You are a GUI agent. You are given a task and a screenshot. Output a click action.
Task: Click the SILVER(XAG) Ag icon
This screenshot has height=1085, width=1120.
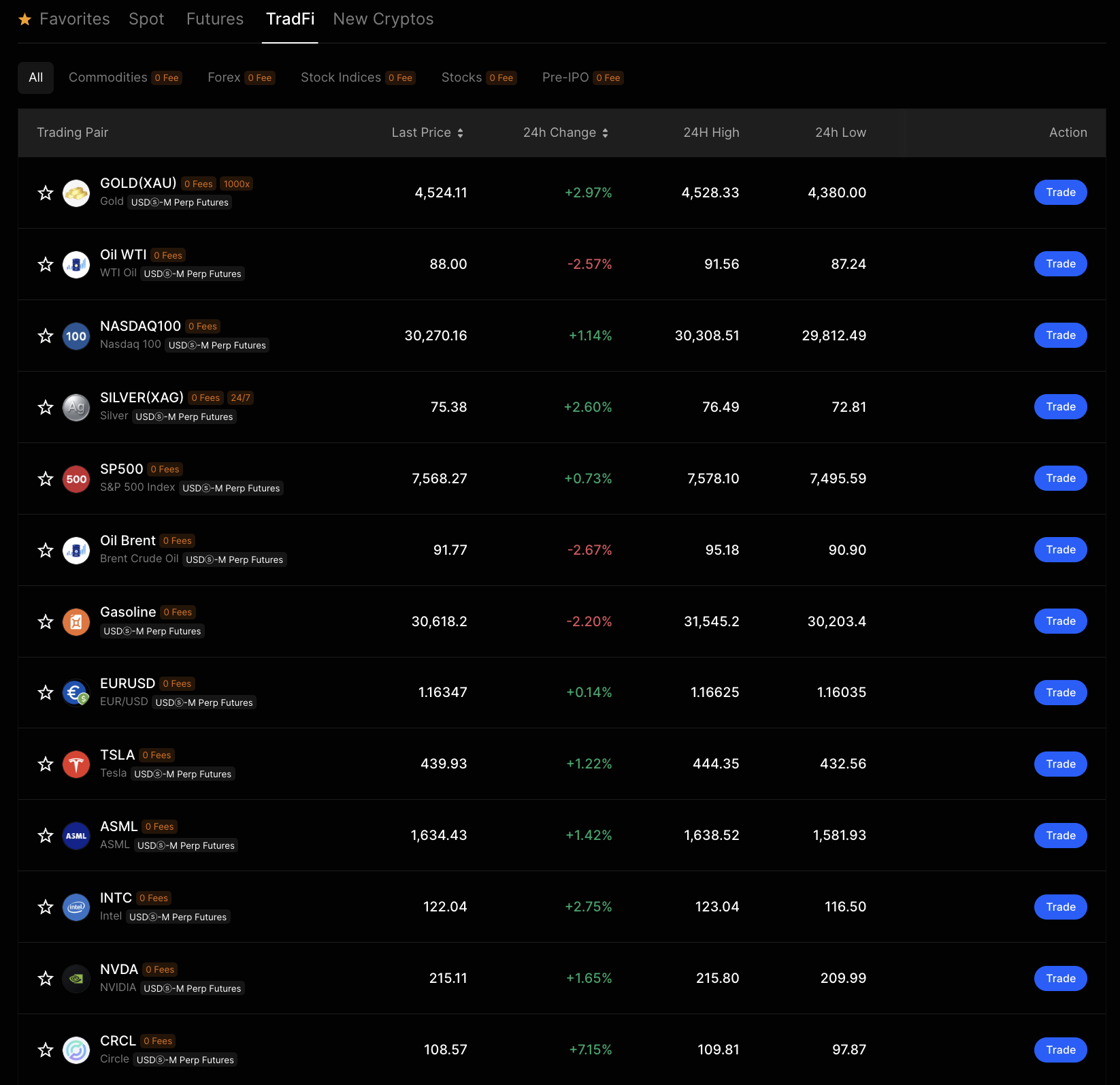click(x=76, y=408)
